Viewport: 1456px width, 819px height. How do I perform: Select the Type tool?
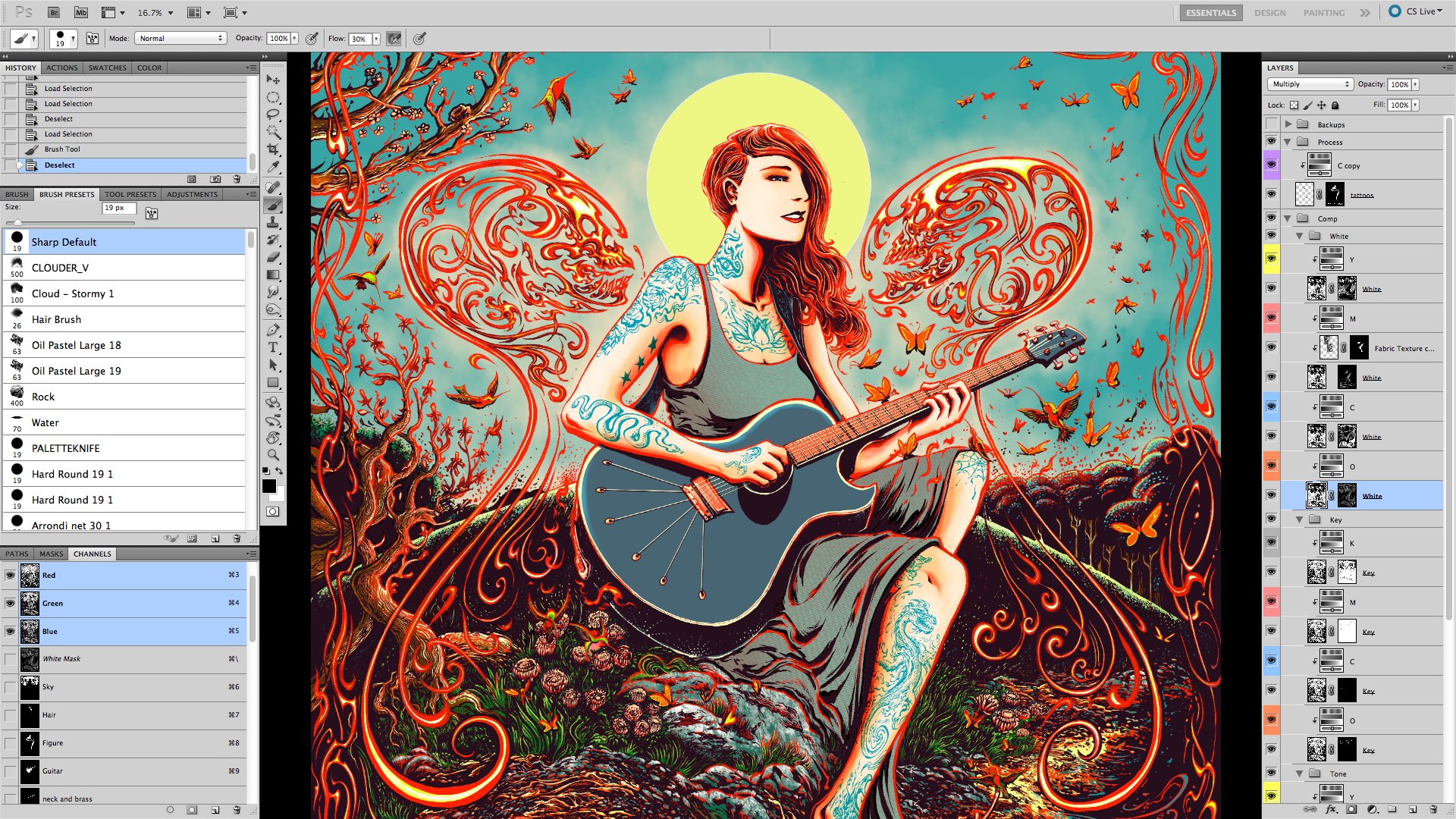[273, 347]
